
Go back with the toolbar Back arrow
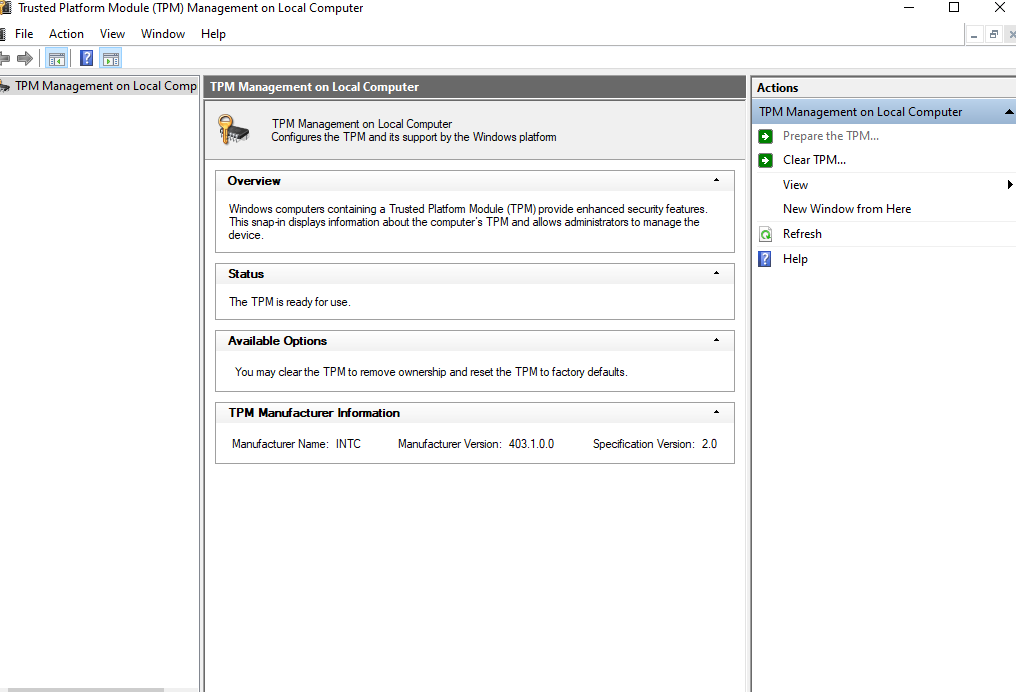click(4, 59)
